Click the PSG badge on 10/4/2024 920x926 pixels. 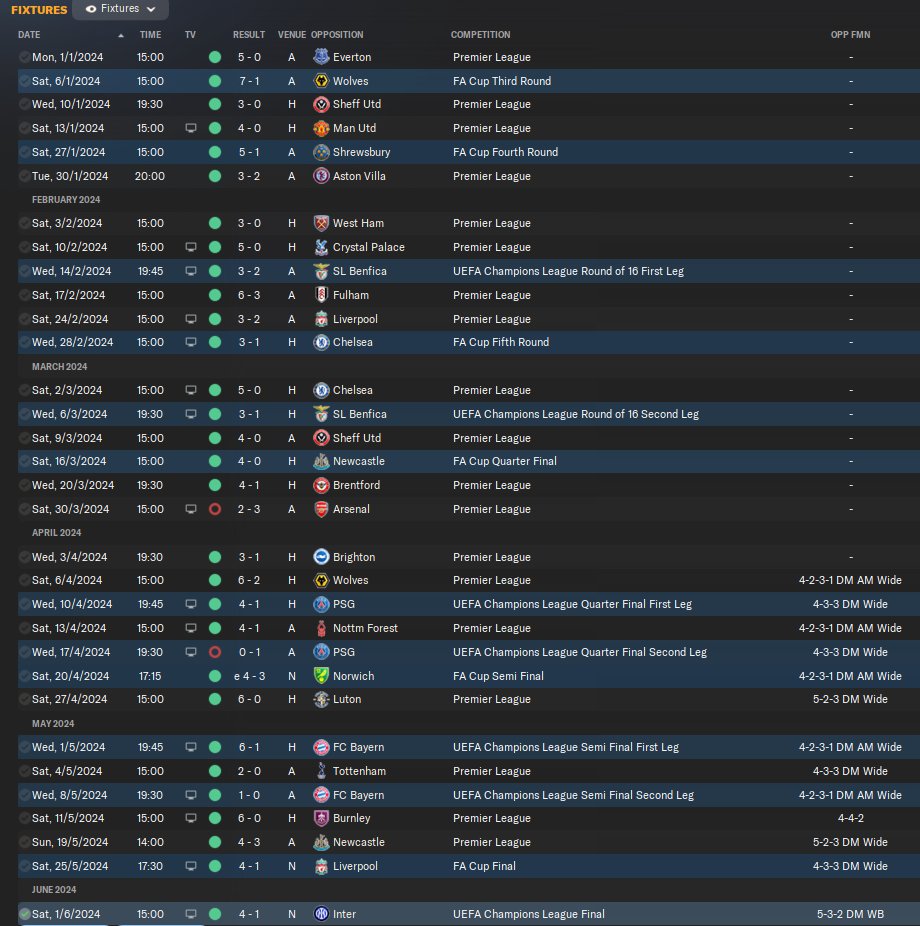click(321, 604)
